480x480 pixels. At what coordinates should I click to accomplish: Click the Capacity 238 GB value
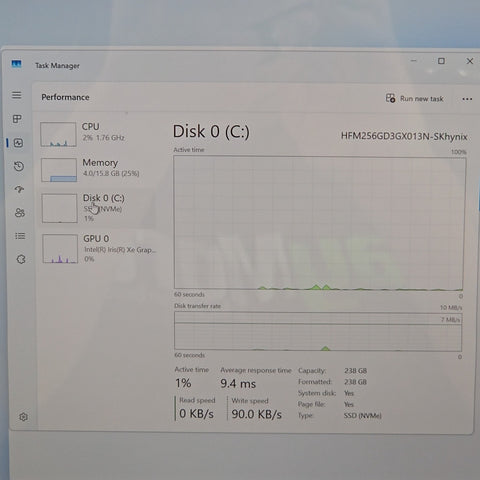click(355, 371)
